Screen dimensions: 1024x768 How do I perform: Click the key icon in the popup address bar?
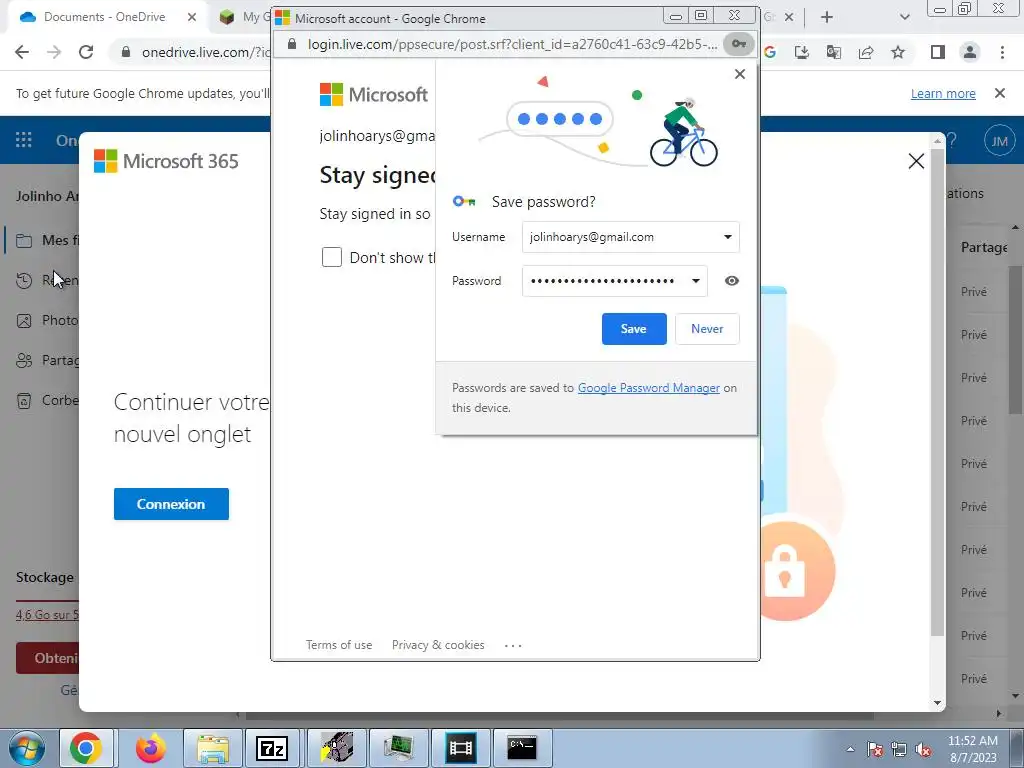739,44
